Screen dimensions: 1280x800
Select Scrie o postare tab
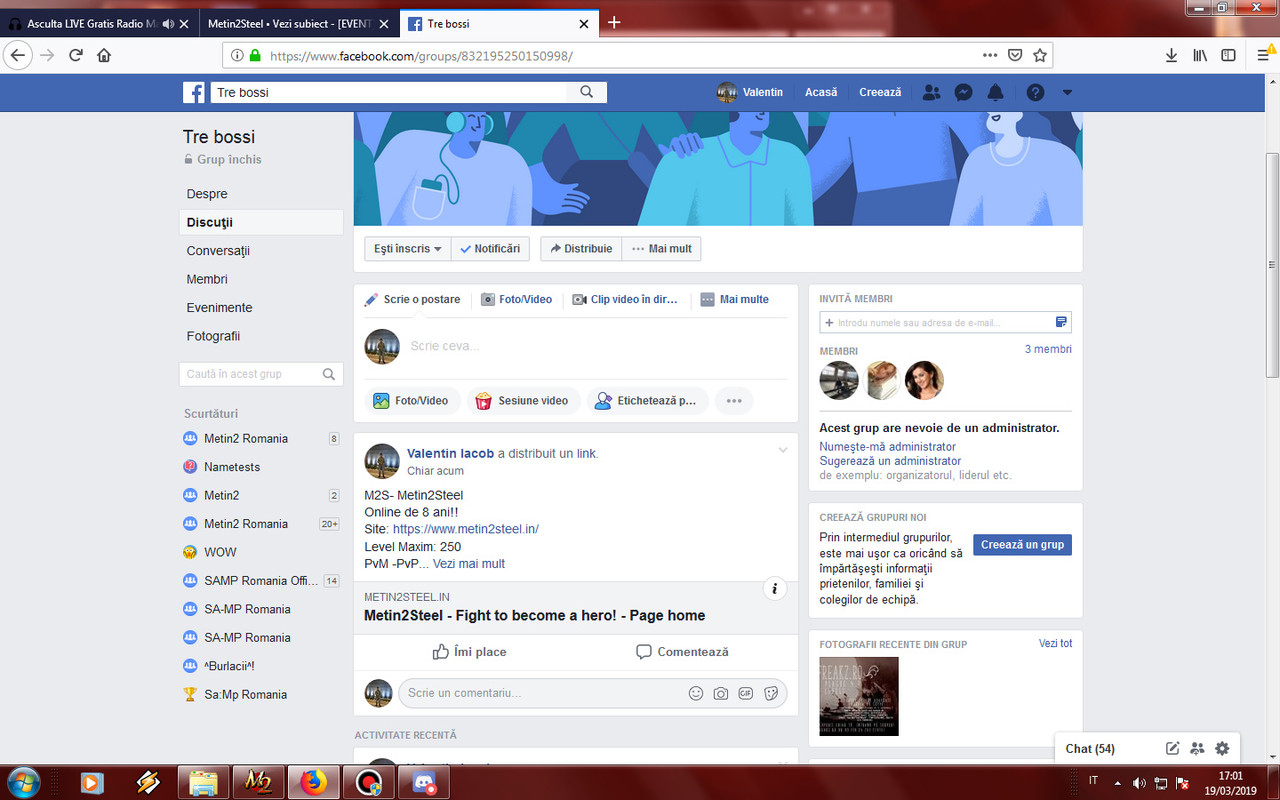pos(412,299)
